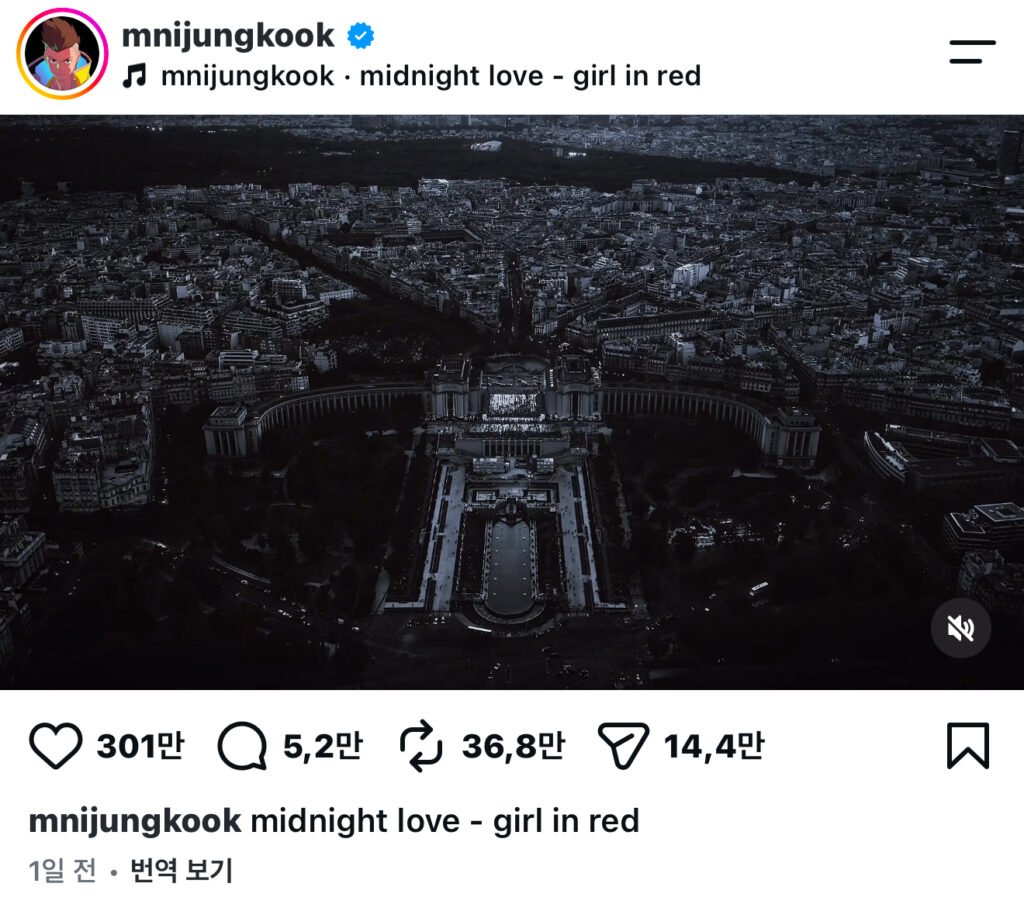
Task: Open comments via speech bubble icon
Action: point(242,746)
